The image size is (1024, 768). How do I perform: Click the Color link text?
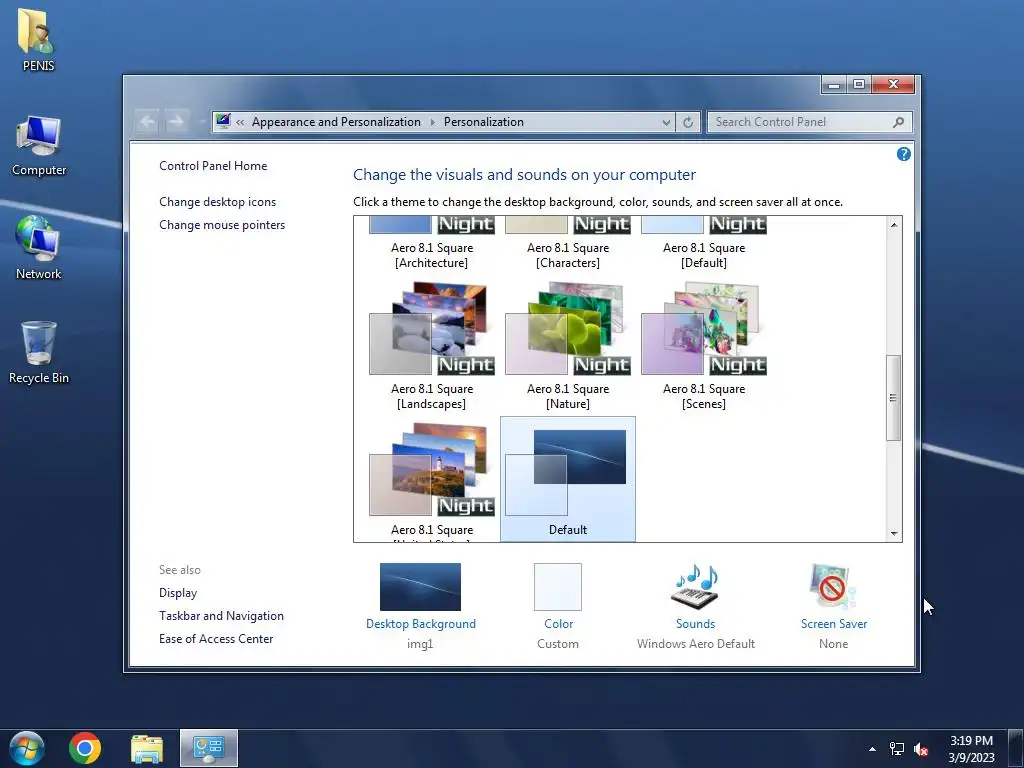[x=558, y=624]
